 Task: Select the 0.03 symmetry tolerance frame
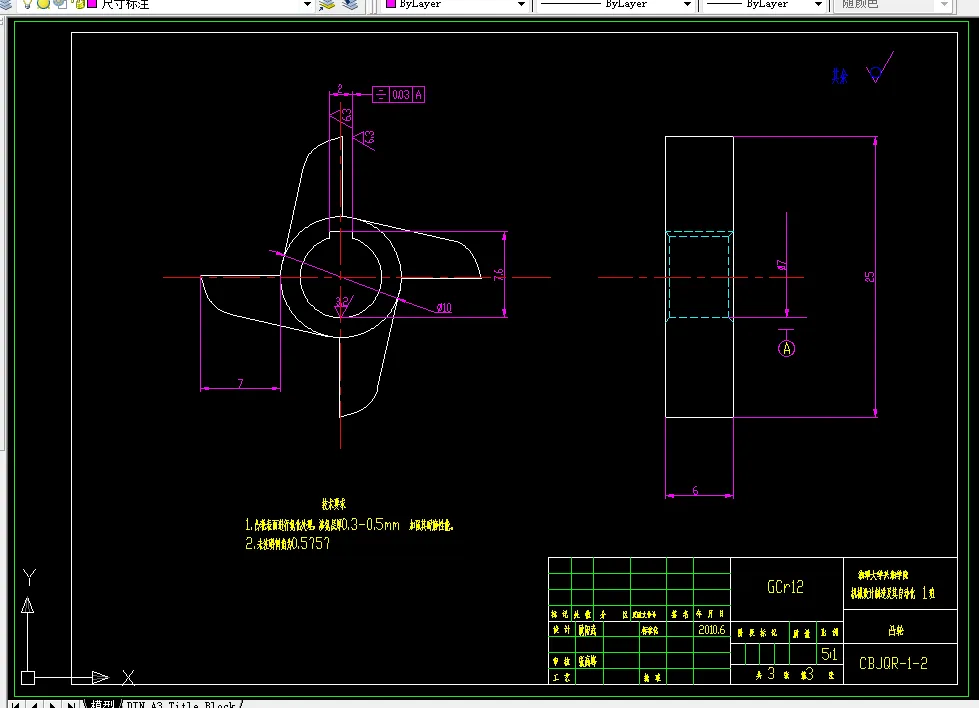(398, 95)
